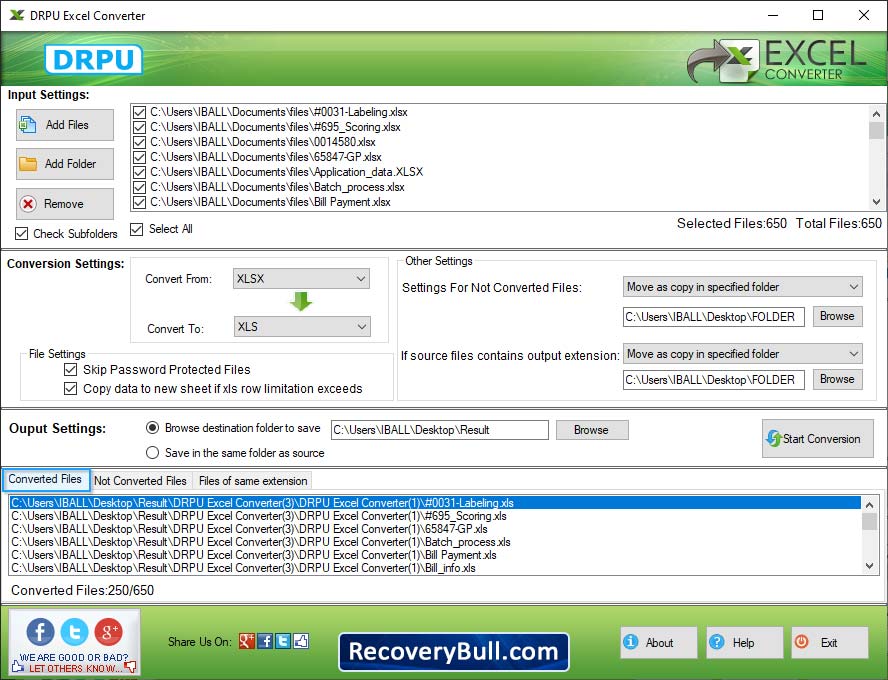Switch to the Not Converted Files tab
This screenshot has width=888, height=680.
coord(140,481)
